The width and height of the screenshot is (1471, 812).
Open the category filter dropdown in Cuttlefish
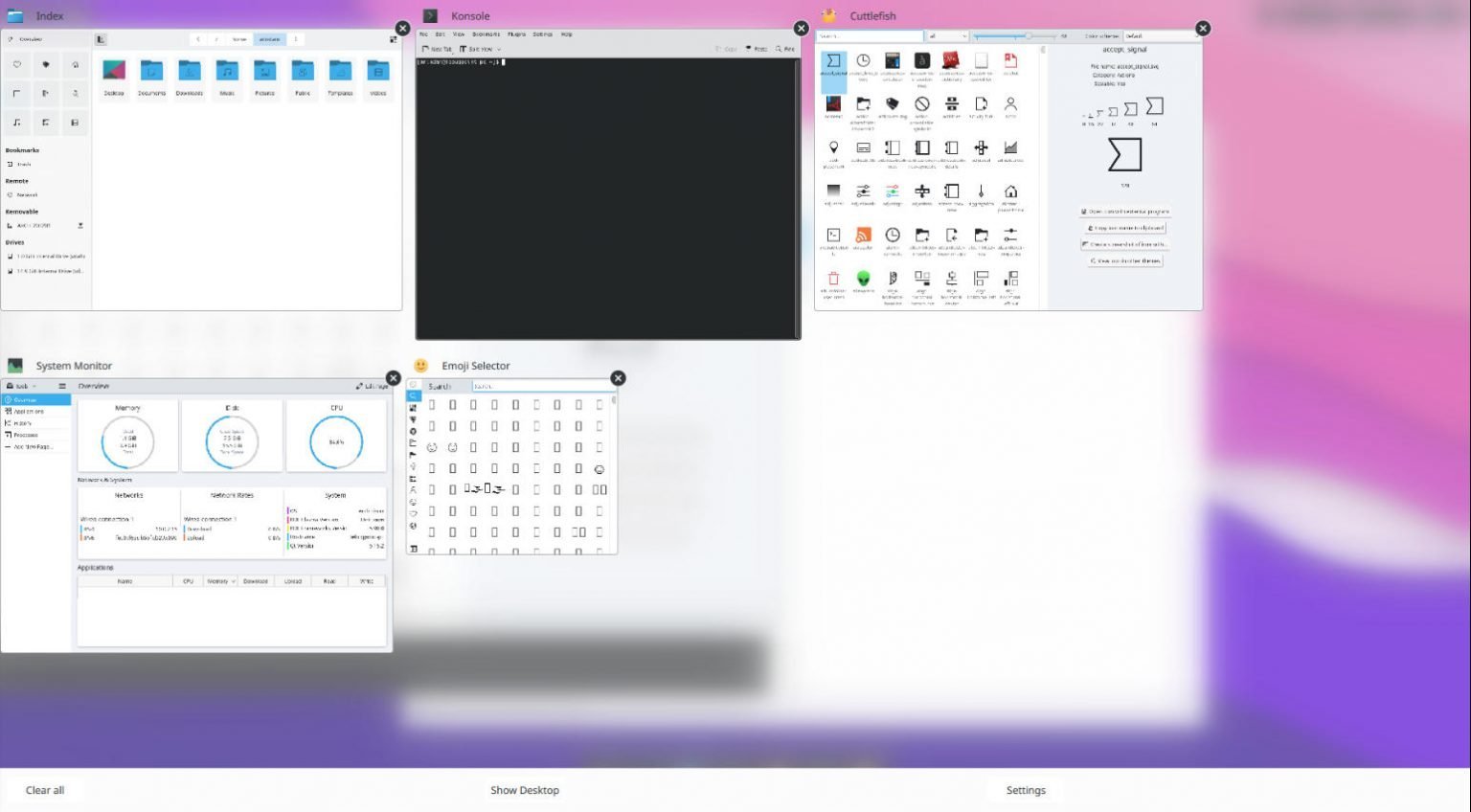(947, 36)
